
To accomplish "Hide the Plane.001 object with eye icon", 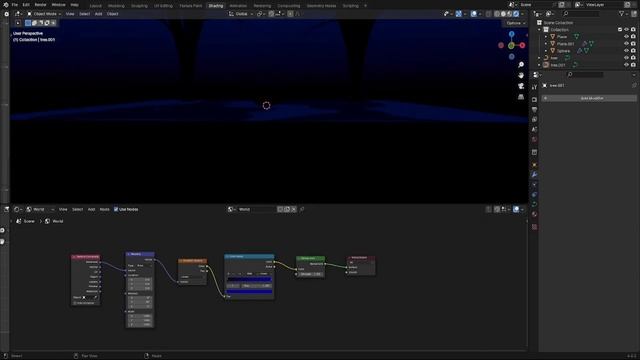I will (626, 44).
